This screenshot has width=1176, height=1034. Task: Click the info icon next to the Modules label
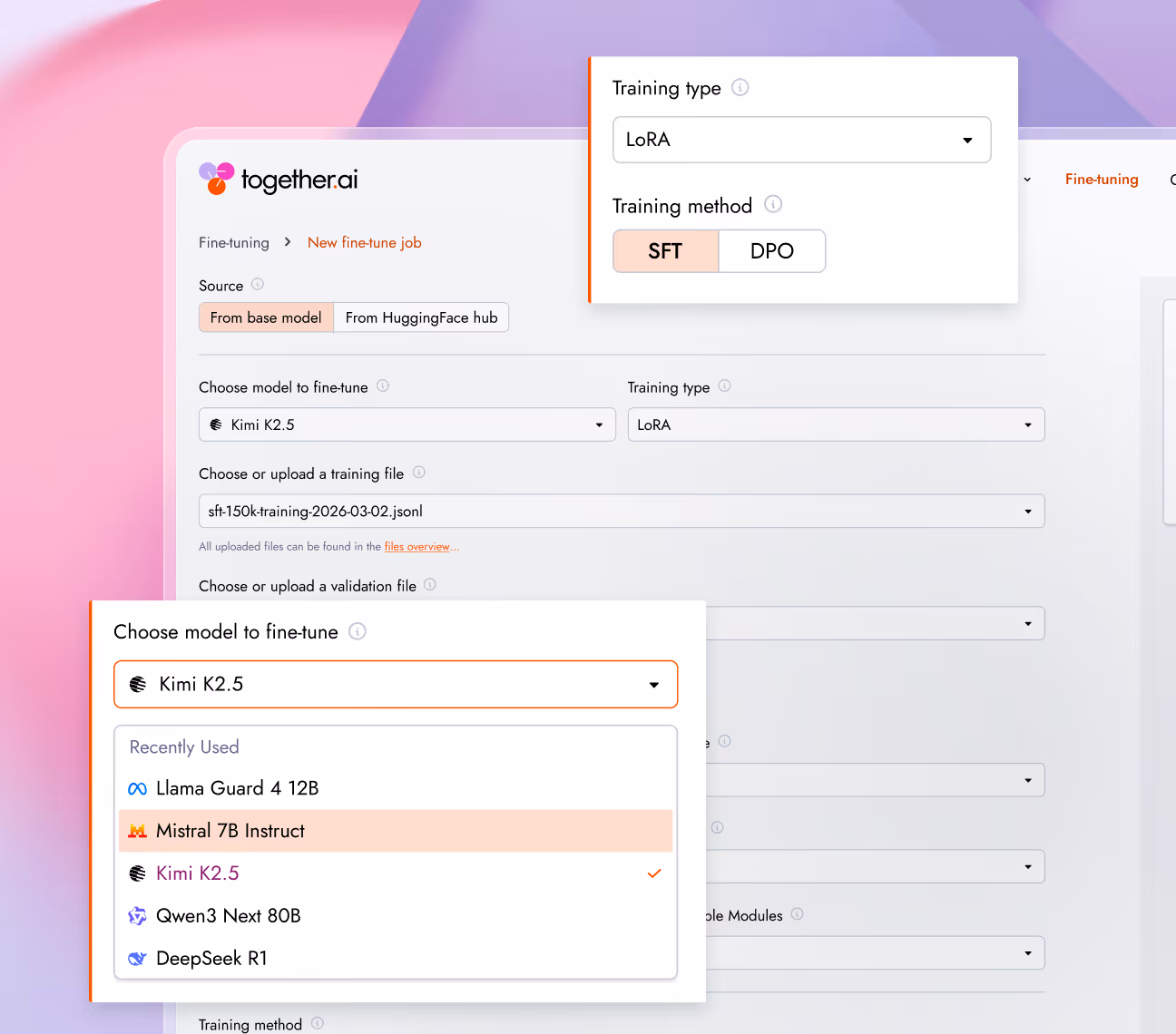pyautogui.click(x=798, y=913)
